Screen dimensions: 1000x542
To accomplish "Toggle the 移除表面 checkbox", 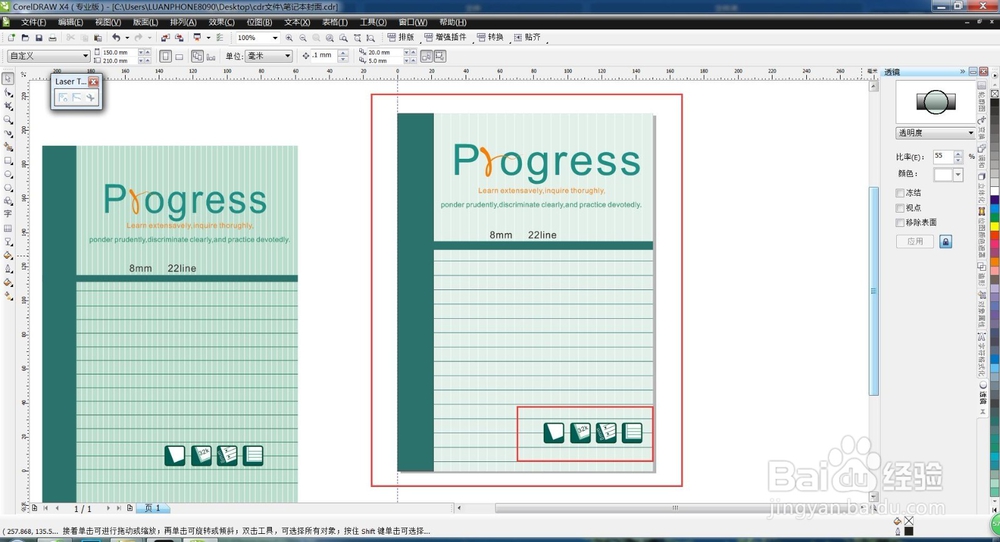I will [899, 223].
